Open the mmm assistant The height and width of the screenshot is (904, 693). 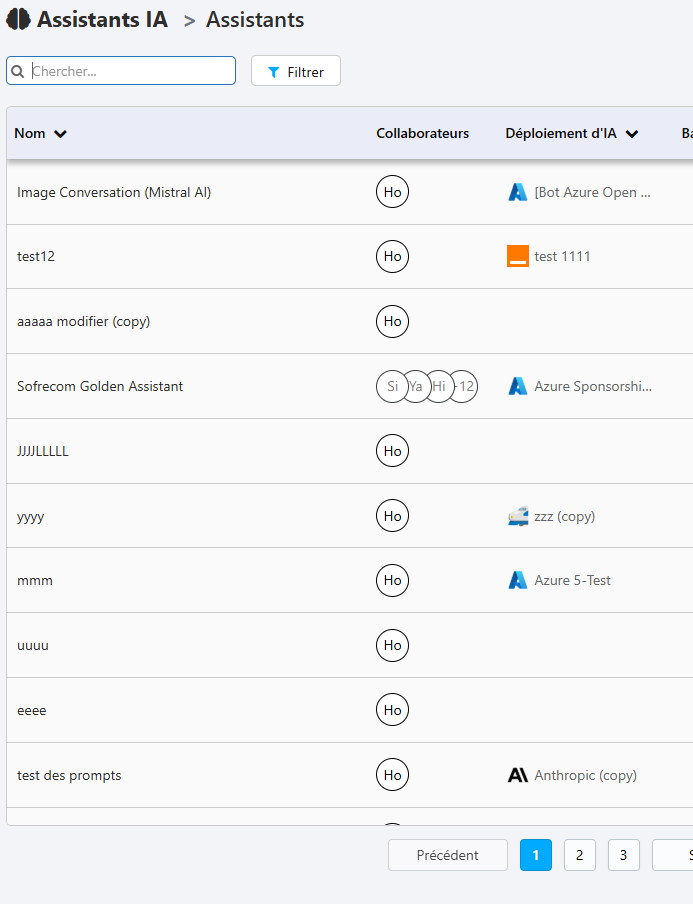(35, 581)
